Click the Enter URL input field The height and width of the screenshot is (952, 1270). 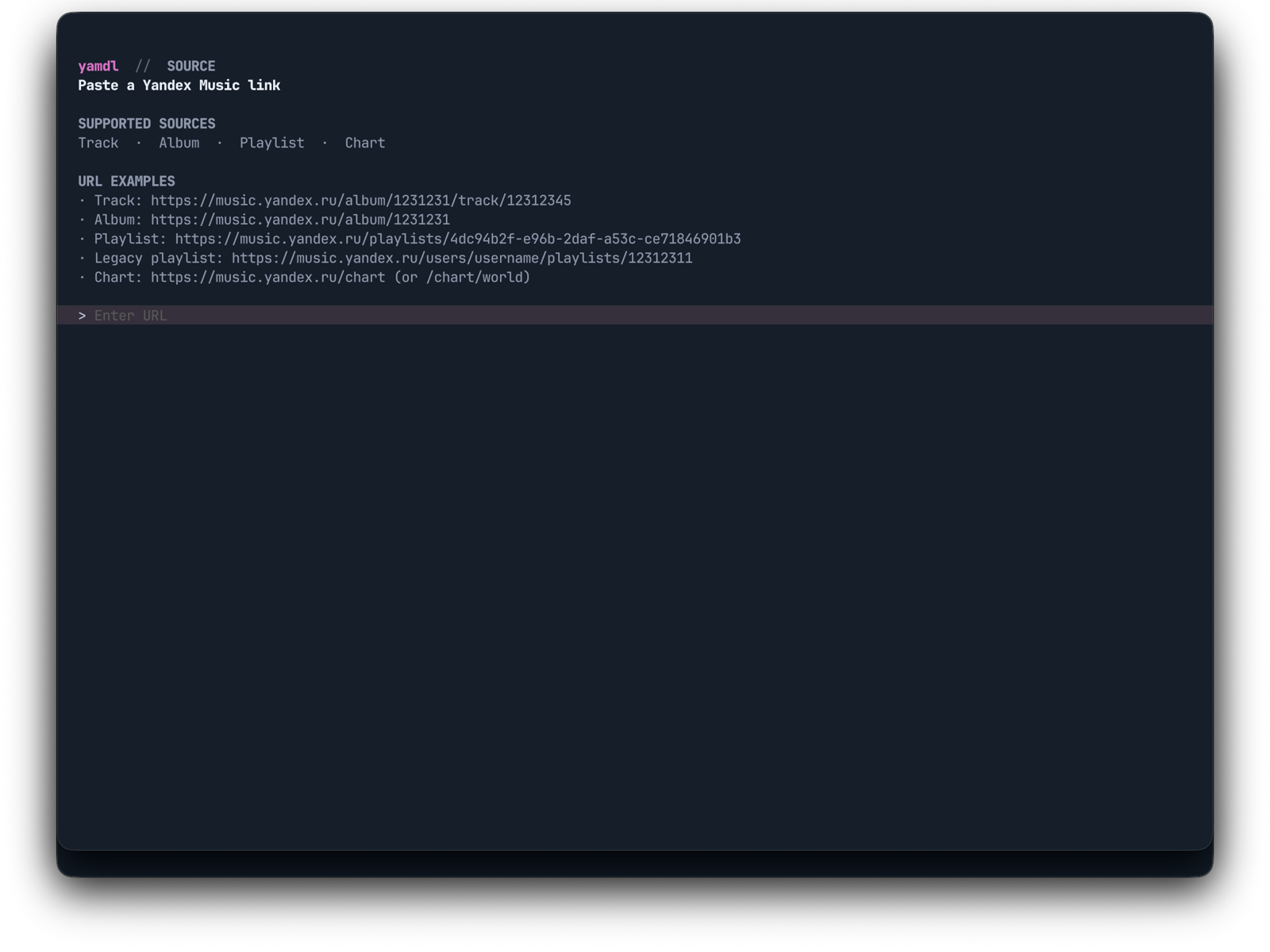635,316
